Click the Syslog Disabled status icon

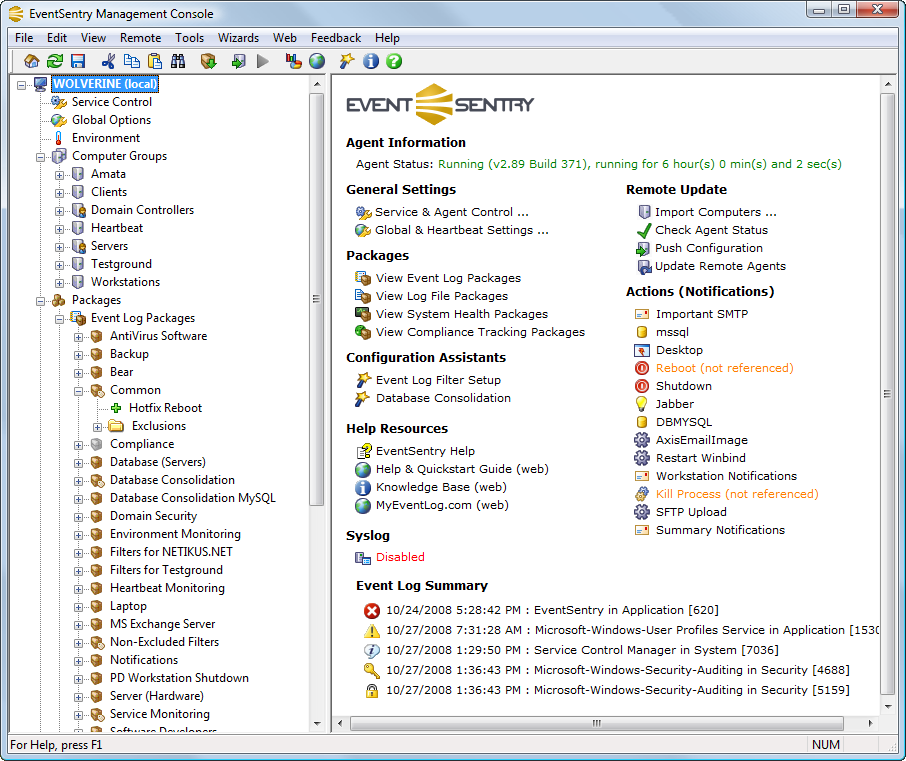363,558
